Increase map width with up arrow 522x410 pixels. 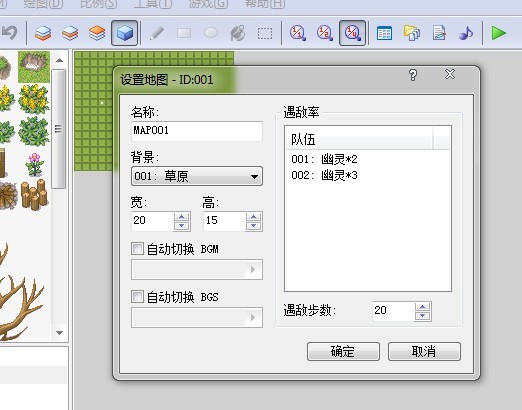(x=182, y=217)
